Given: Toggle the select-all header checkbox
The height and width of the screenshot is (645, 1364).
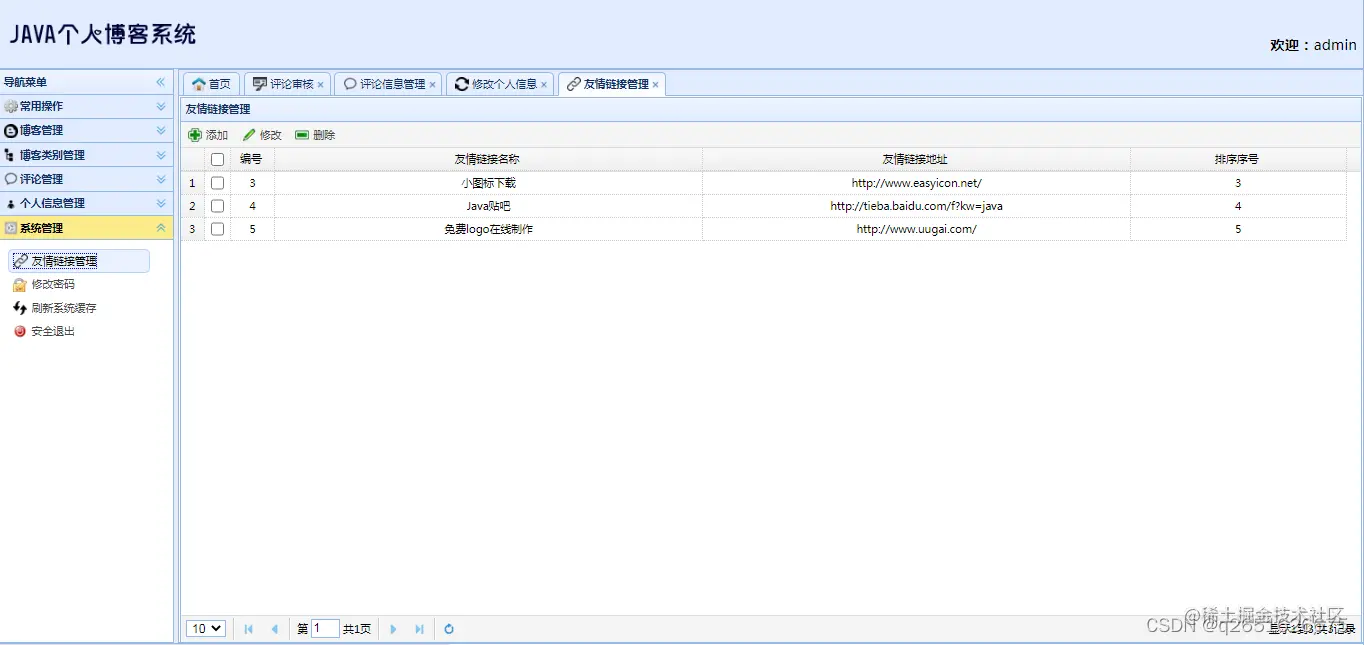Looking at the screenshot, I should [x=217, y=159].
